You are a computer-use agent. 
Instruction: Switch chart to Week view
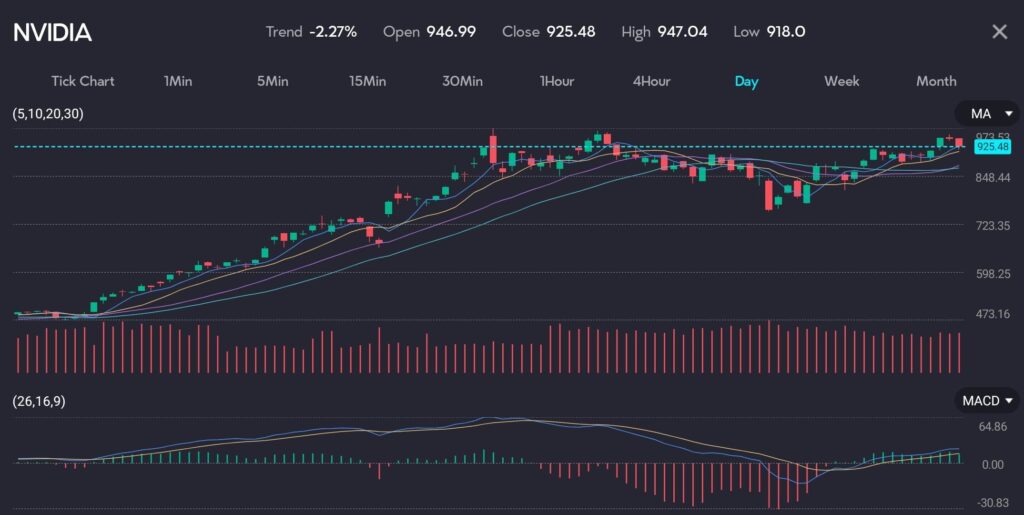point(841,81)
